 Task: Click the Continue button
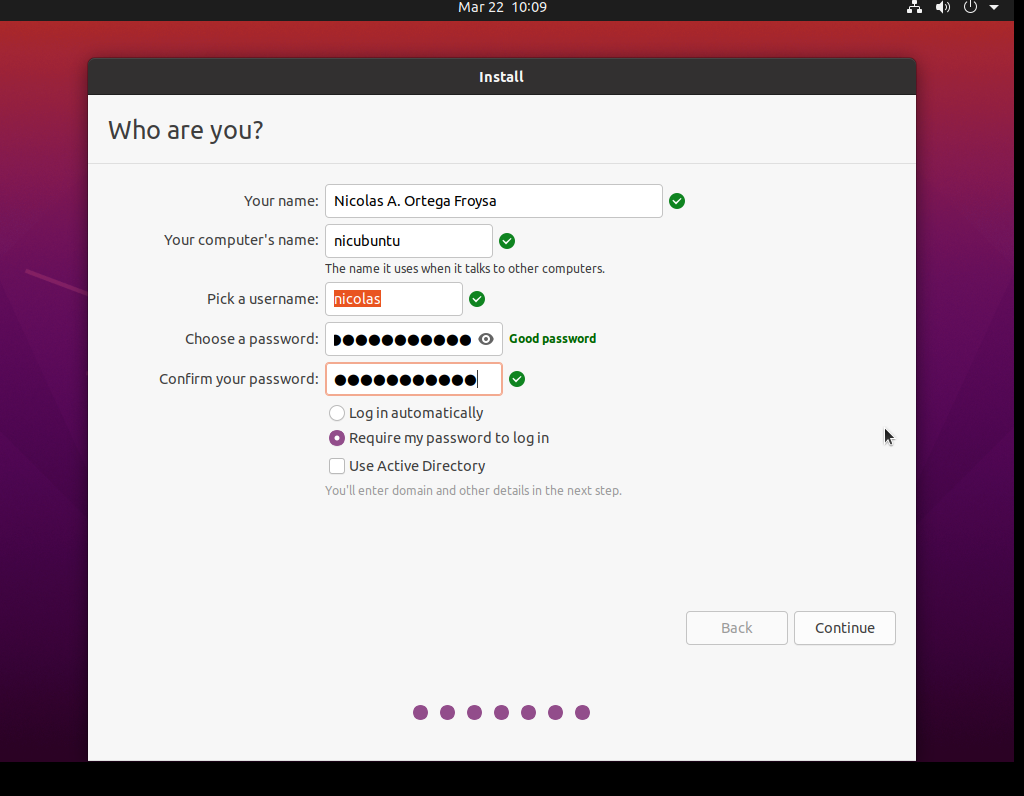[844, 628]
